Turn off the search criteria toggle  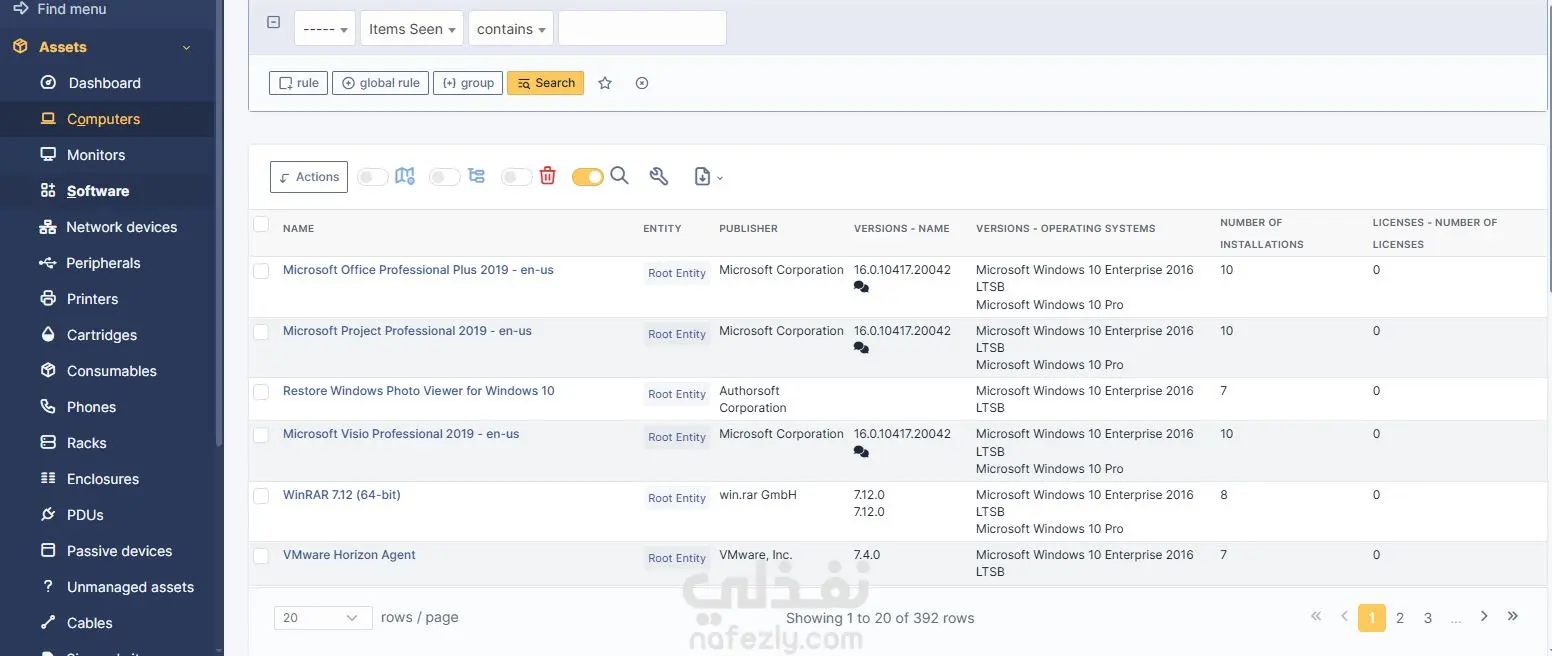coord(588,177)
